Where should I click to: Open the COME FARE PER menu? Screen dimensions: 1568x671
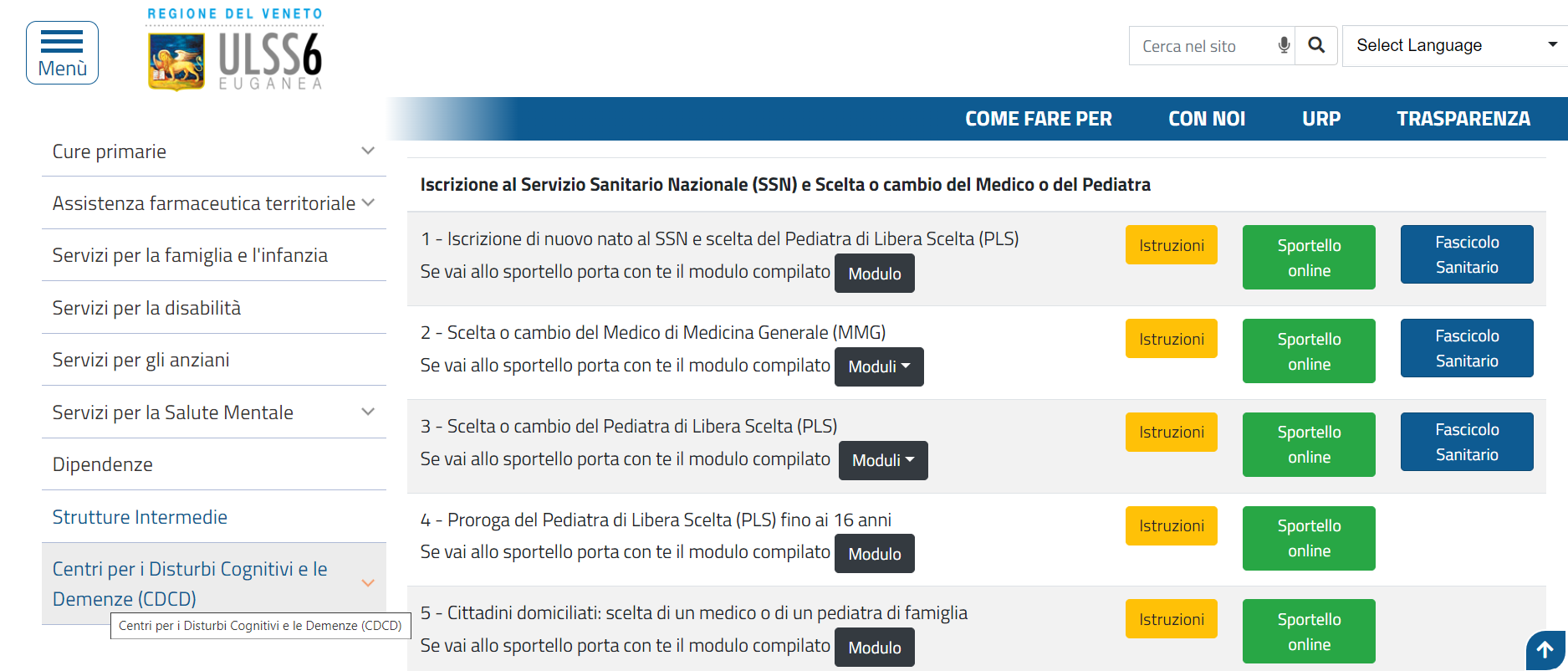click(x=1038, y=119)
